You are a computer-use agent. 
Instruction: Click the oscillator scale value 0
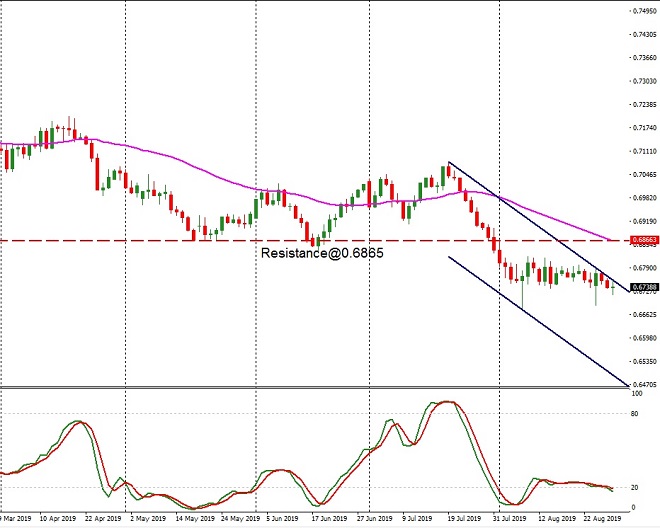(633, 508)
